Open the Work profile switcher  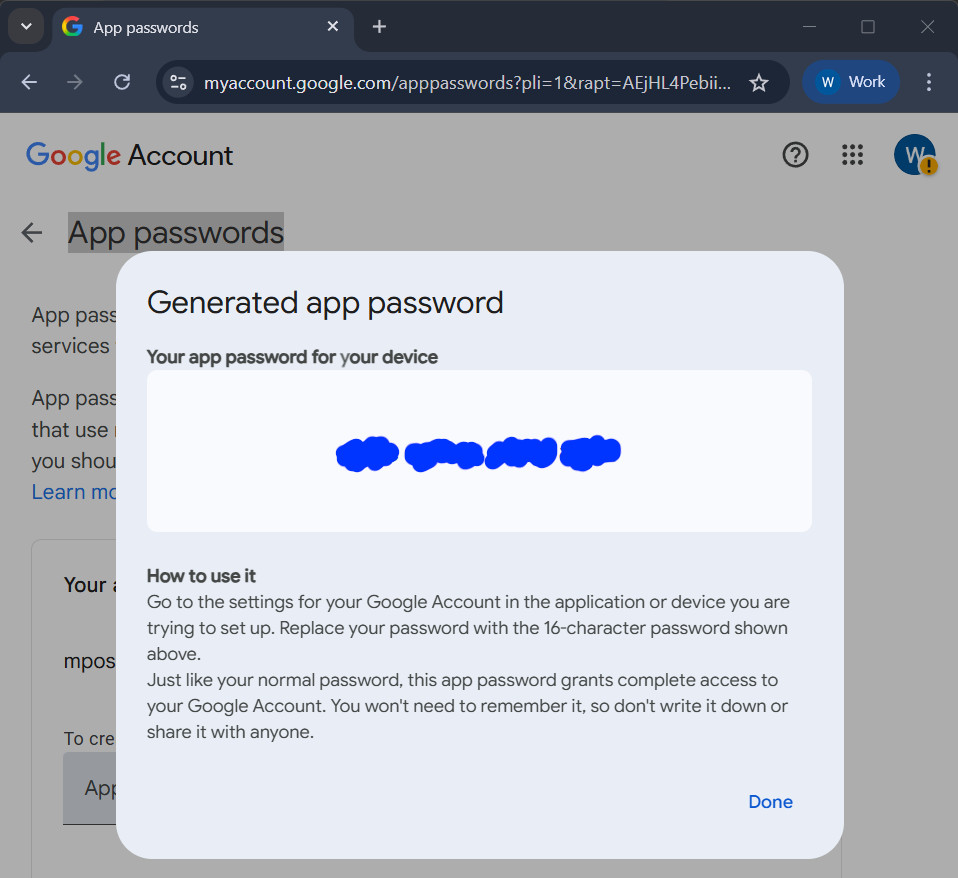(x=851, y=82)
